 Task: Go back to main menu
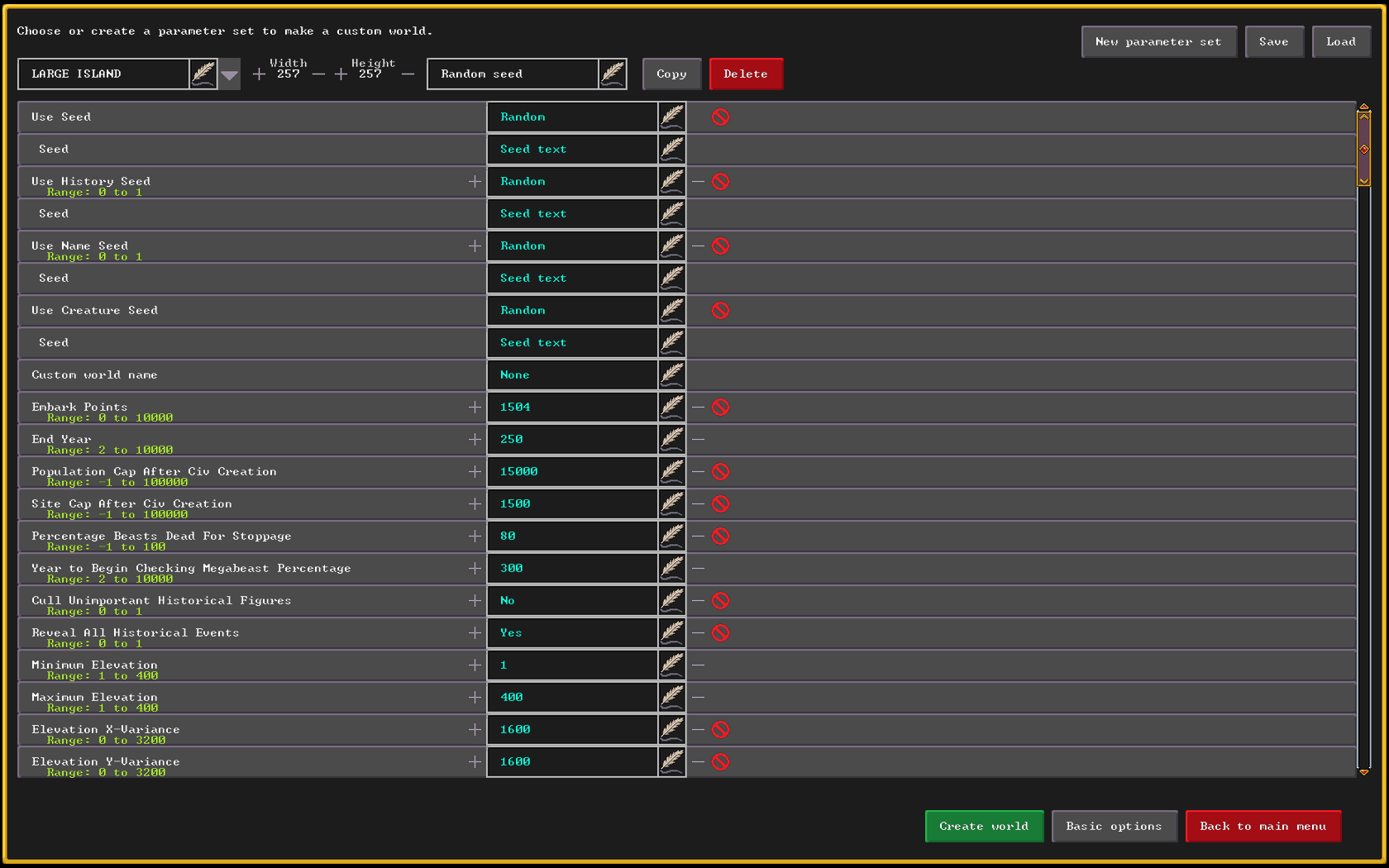pos(1263,826)
